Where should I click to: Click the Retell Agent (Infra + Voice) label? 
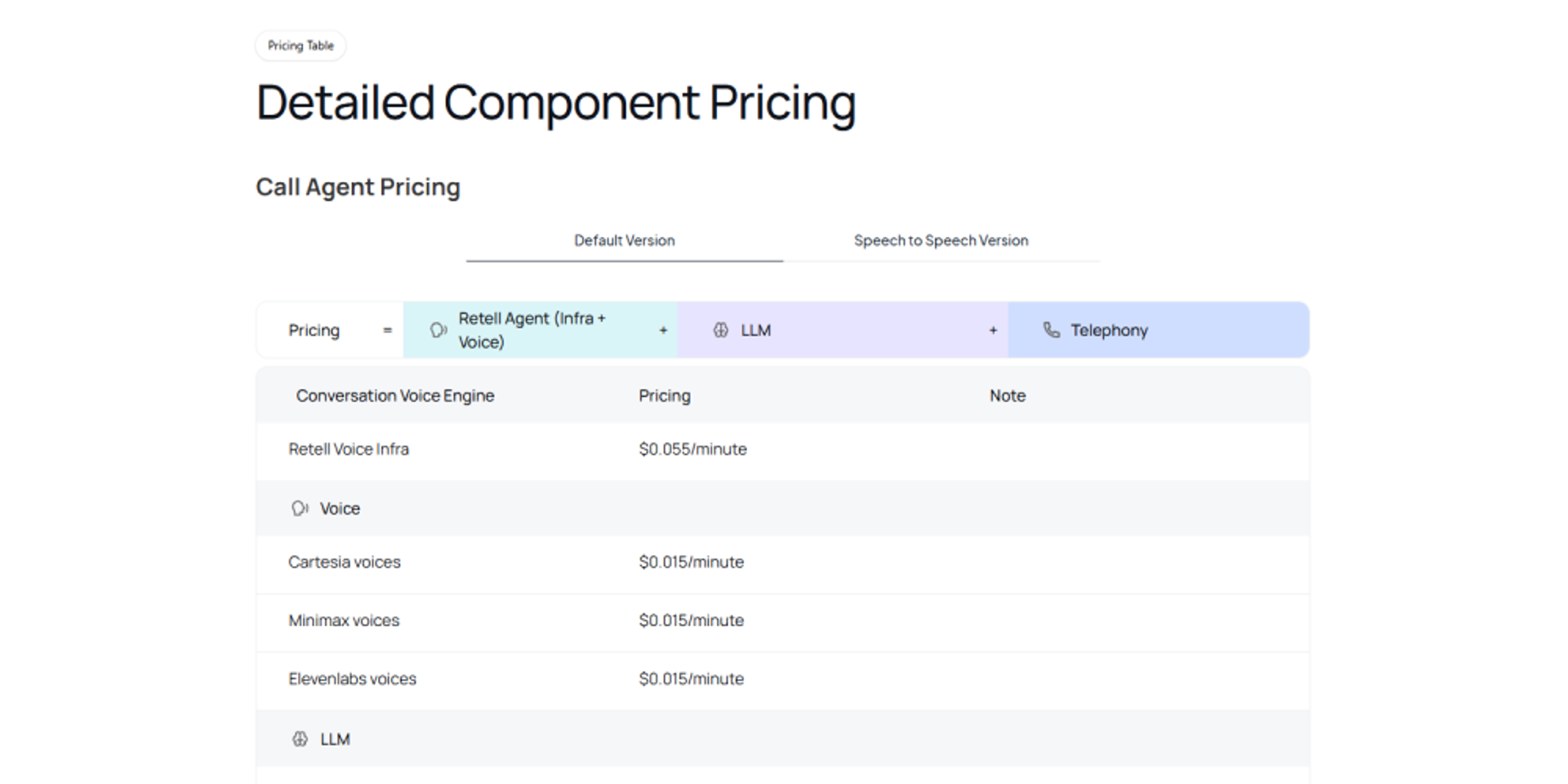pos(532,330)
